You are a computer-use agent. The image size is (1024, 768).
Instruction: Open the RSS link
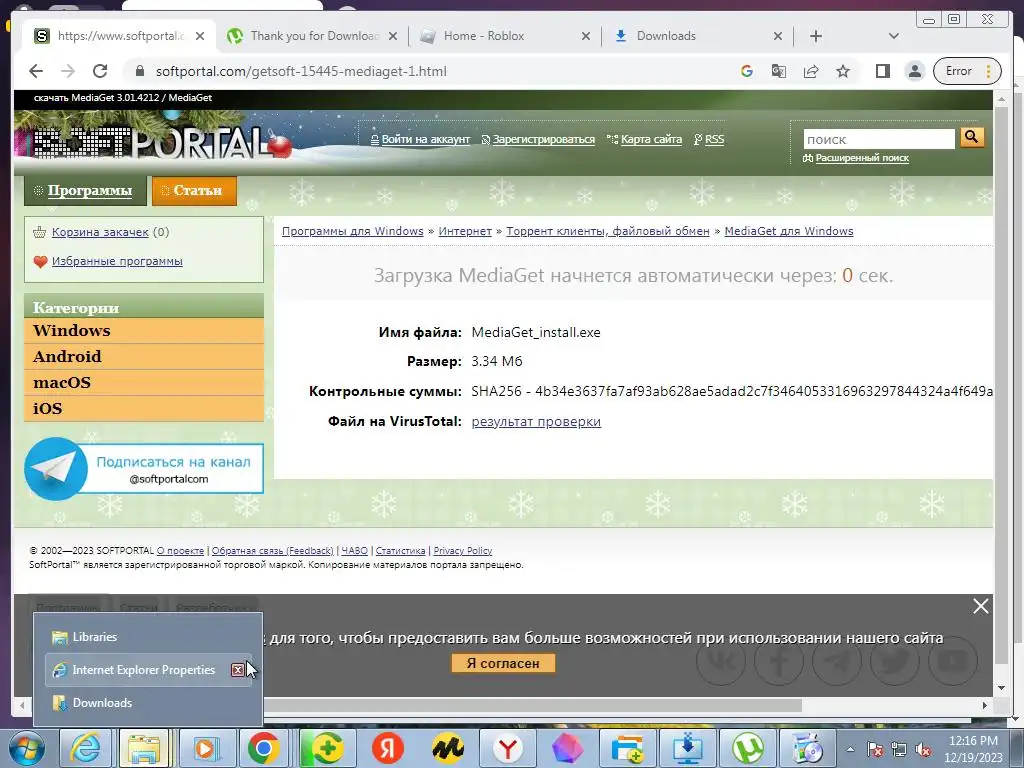pos(714,139)
